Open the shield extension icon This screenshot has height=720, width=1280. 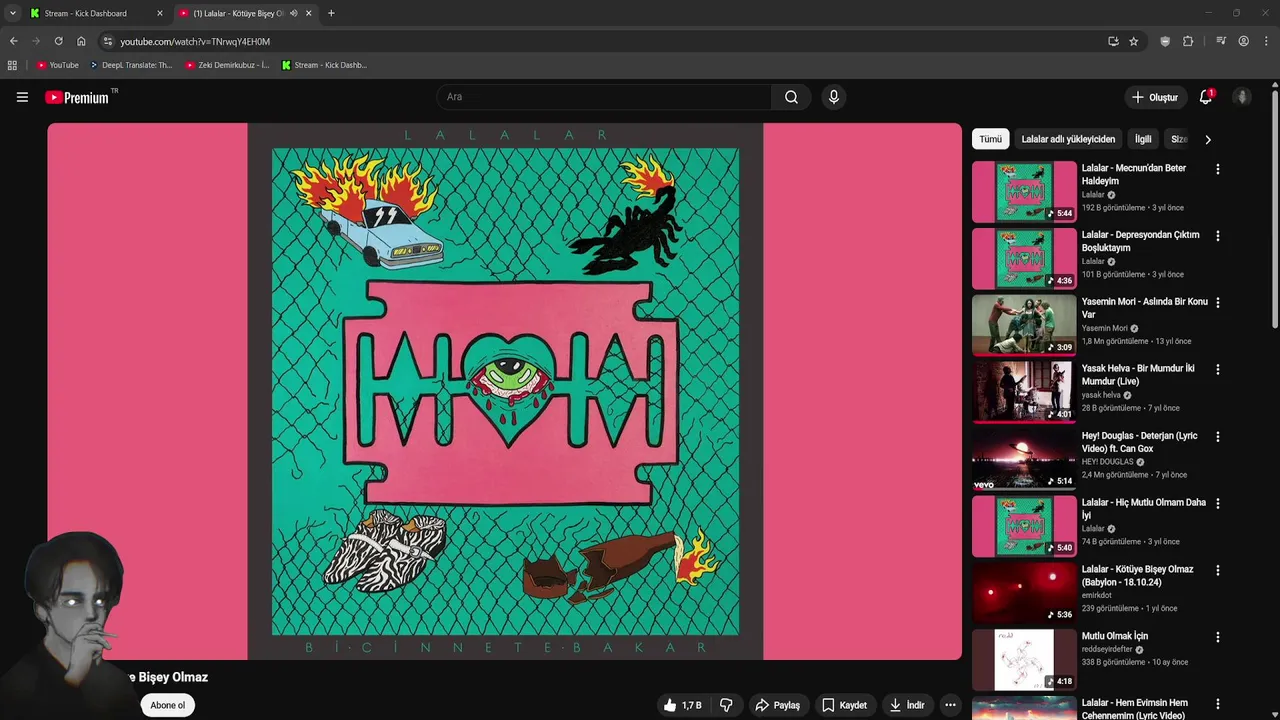1165,41
